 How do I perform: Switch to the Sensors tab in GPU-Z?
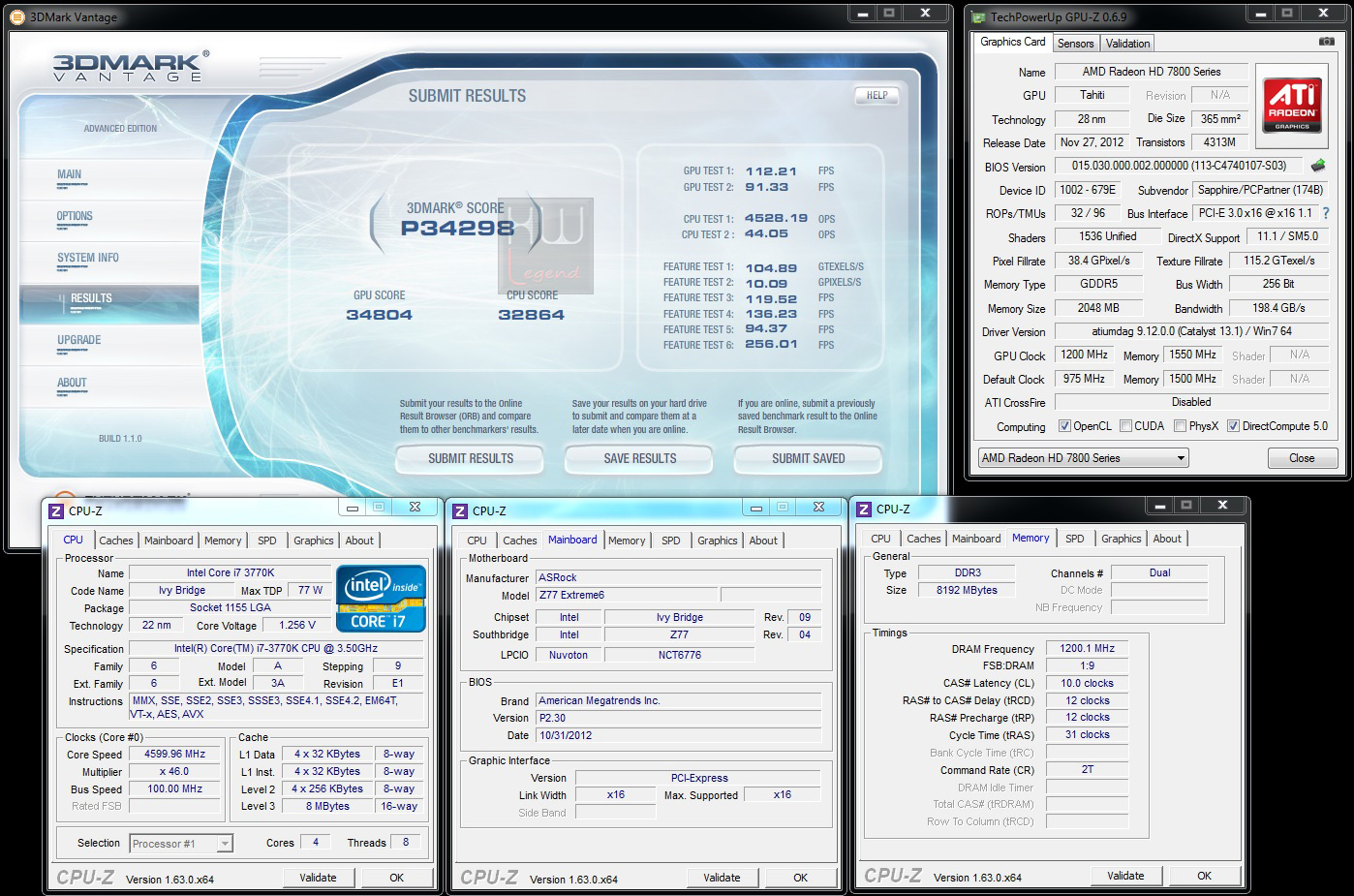tap(1075, 44)
